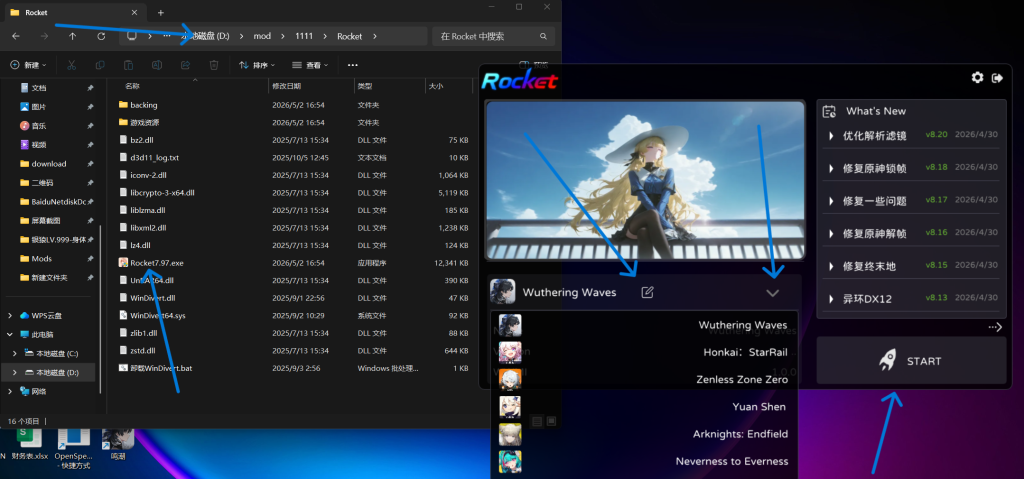Open the Mods folder in sidebar
The width and height of the screenshot is (1024, 479).
42,259
